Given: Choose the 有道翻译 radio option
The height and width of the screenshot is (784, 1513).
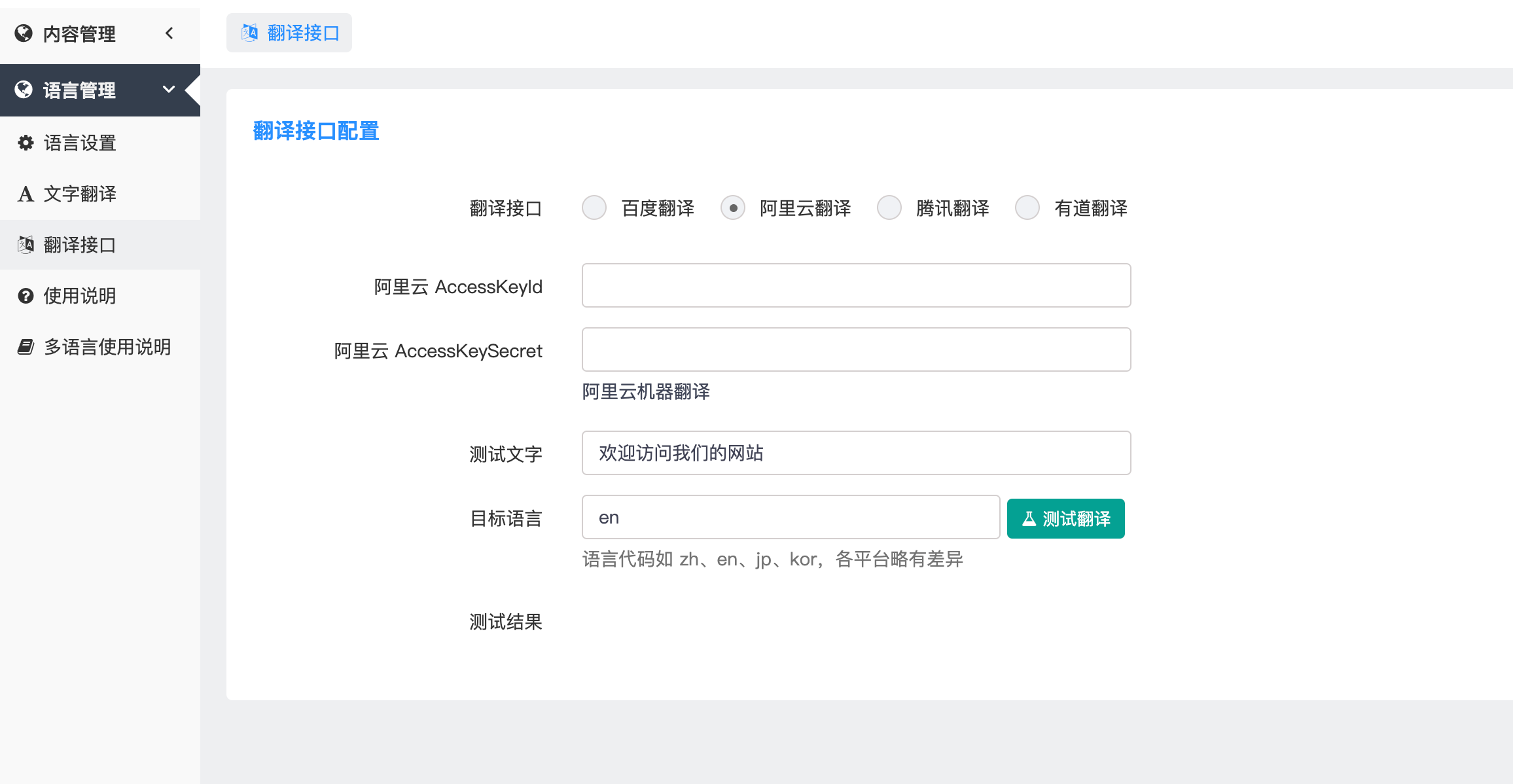Looking at the screenshot, I should tap(1027, 208).
